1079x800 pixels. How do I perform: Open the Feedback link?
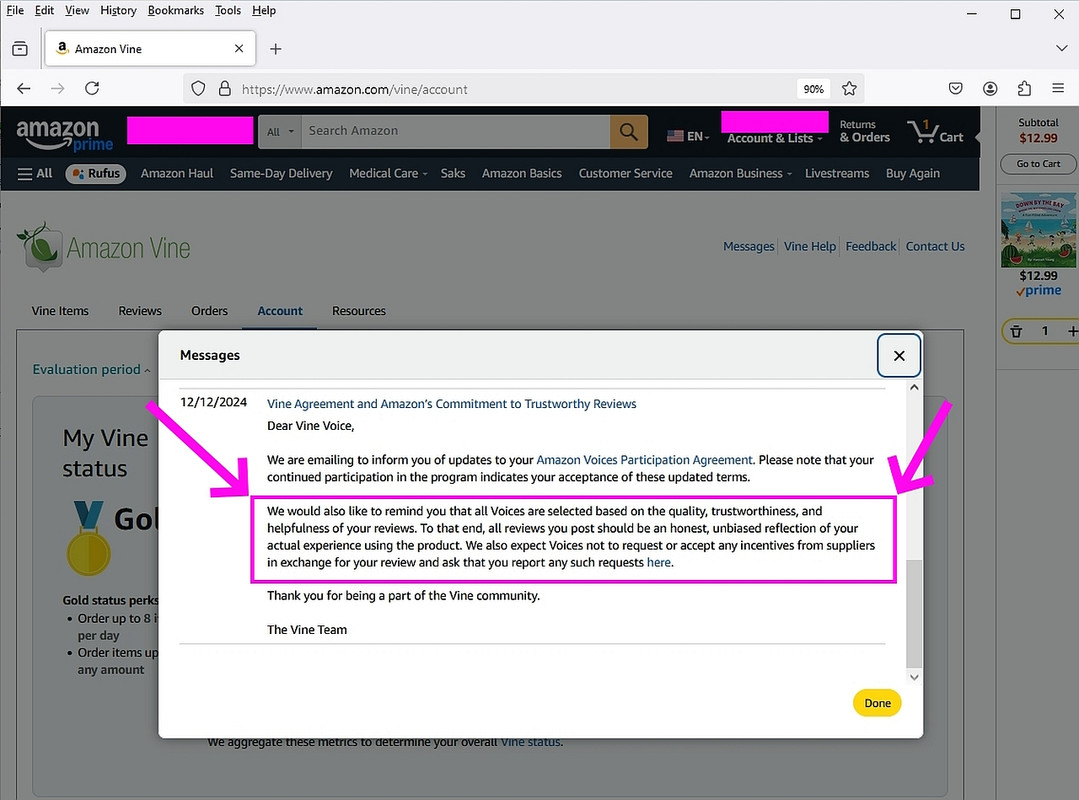click(870, 246)
